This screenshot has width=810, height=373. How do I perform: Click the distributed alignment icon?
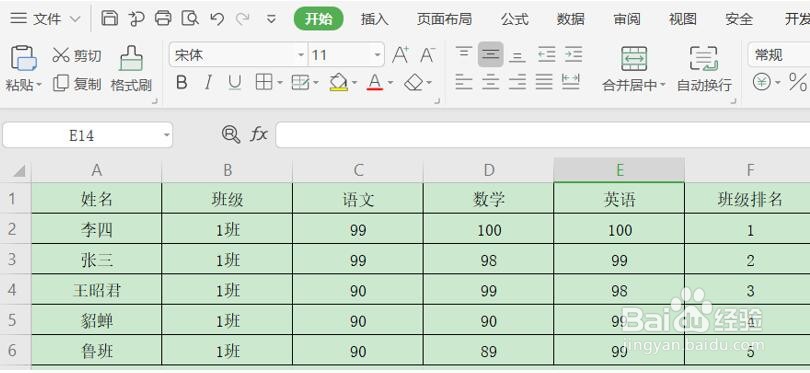[x=571, y=82]
